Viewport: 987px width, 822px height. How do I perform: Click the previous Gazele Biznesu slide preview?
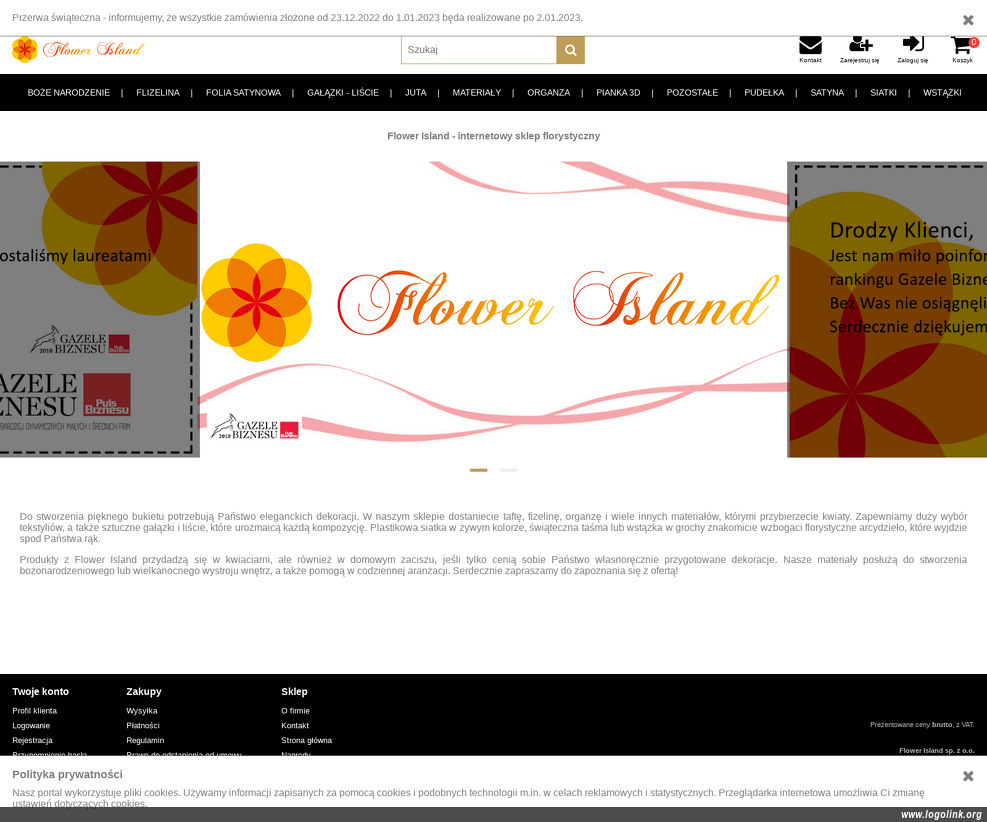click(99, 309)
